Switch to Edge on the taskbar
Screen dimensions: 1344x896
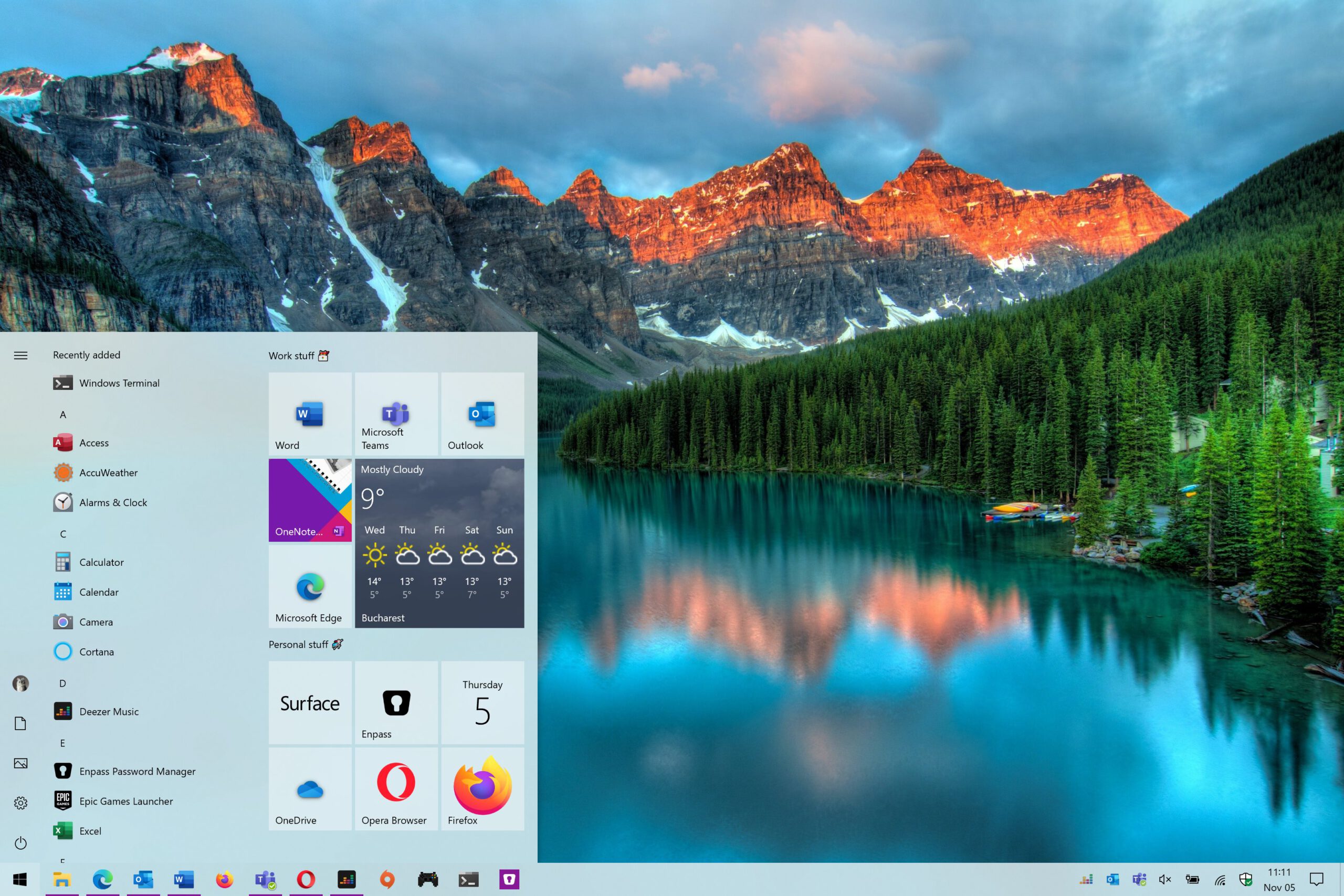(102, 879)
